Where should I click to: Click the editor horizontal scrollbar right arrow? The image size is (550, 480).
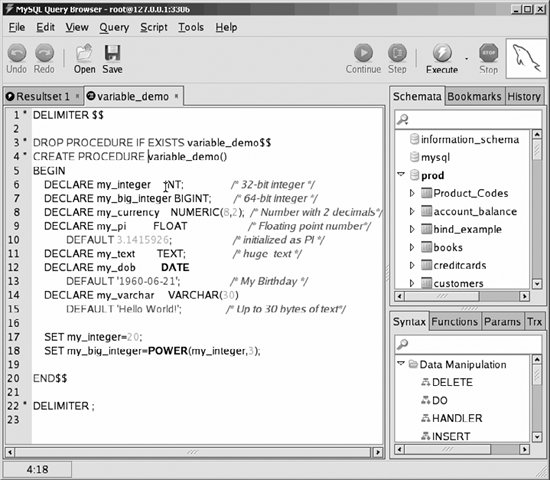pyautogui.click(x=377, y=452)
